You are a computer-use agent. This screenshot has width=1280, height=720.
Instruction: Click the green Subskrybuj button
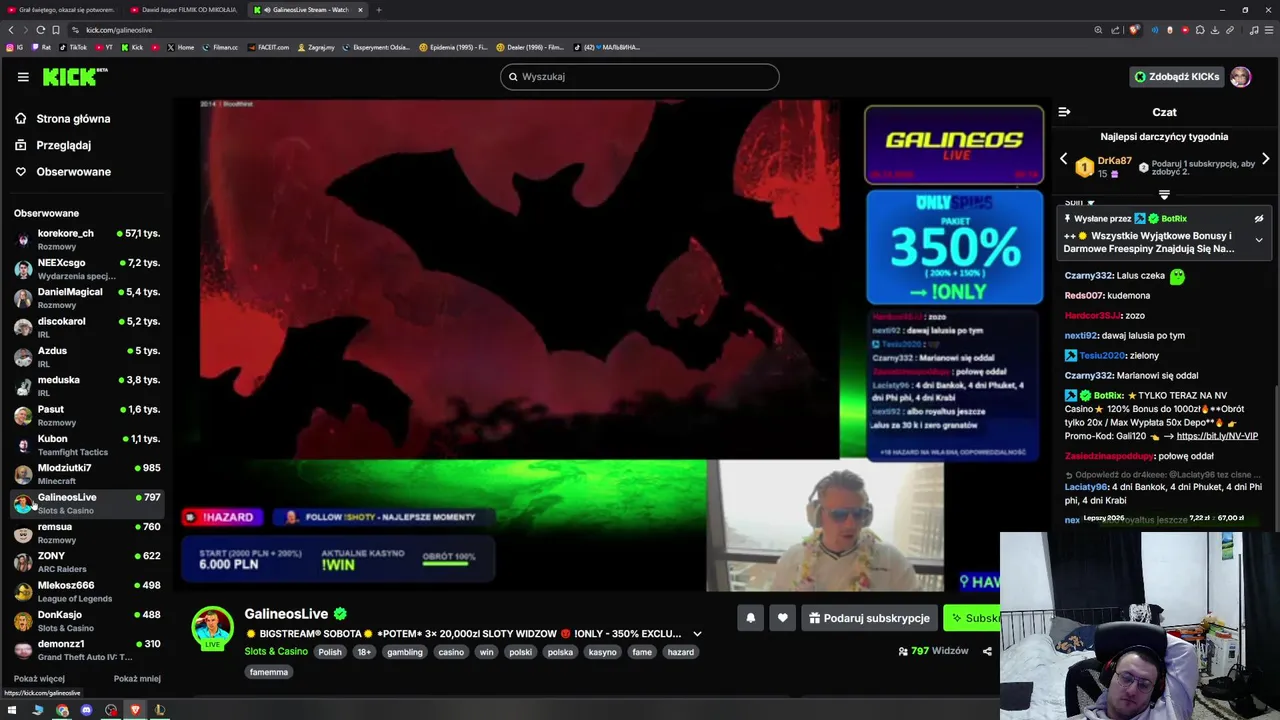[972, 618]
